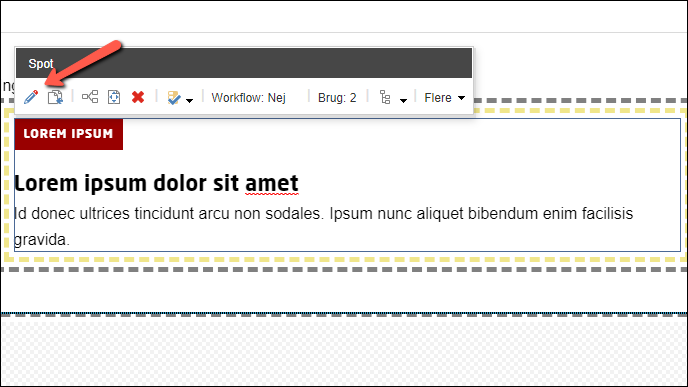Click the red LOREM IPSUM label
The height and width of the screenshot is (387, 688).
[x=68, y=134]
